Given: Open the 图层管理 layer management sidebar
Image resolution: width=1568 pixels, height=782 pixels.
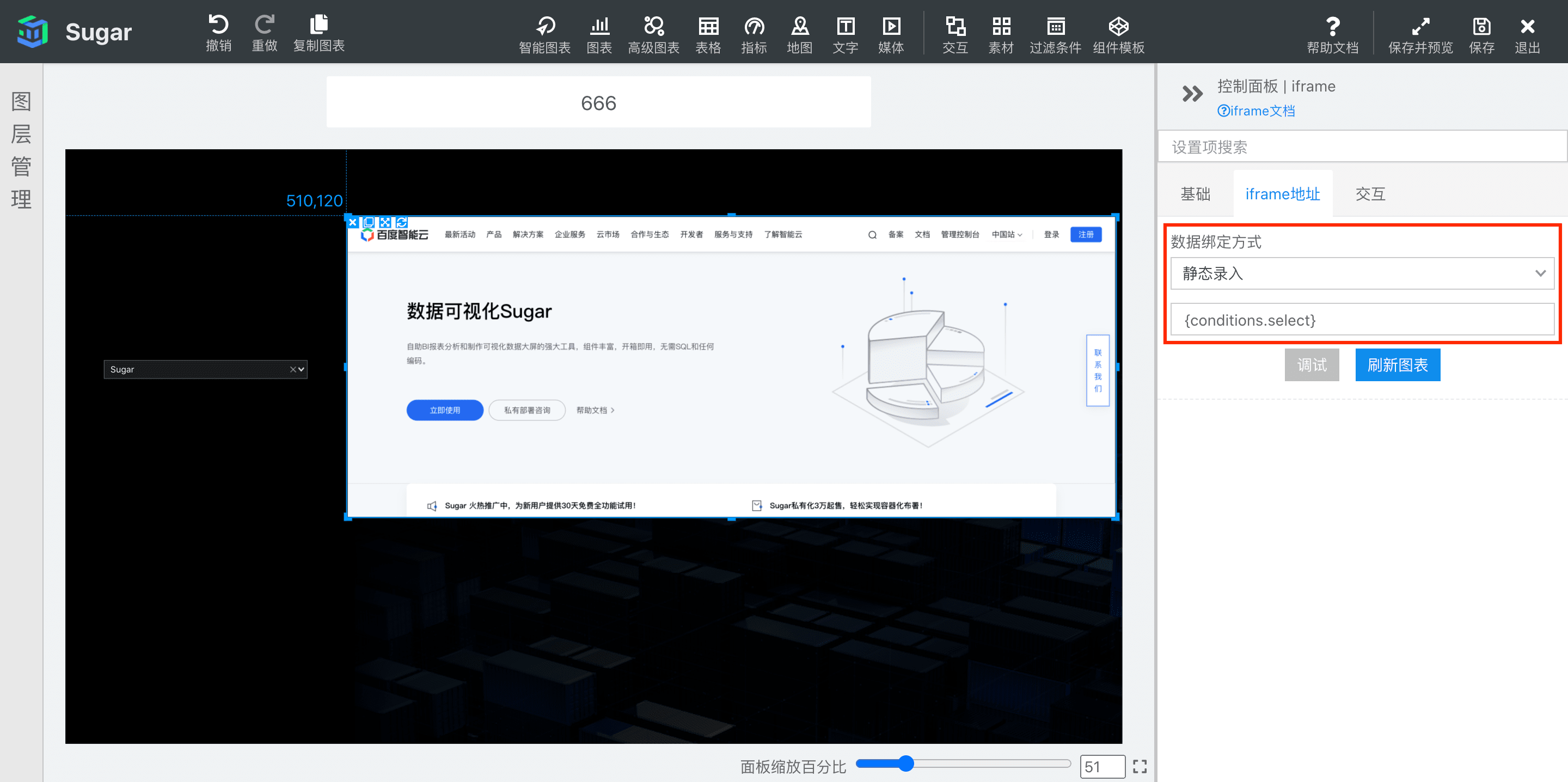Looking at the screenshot, I should (21, 150).
